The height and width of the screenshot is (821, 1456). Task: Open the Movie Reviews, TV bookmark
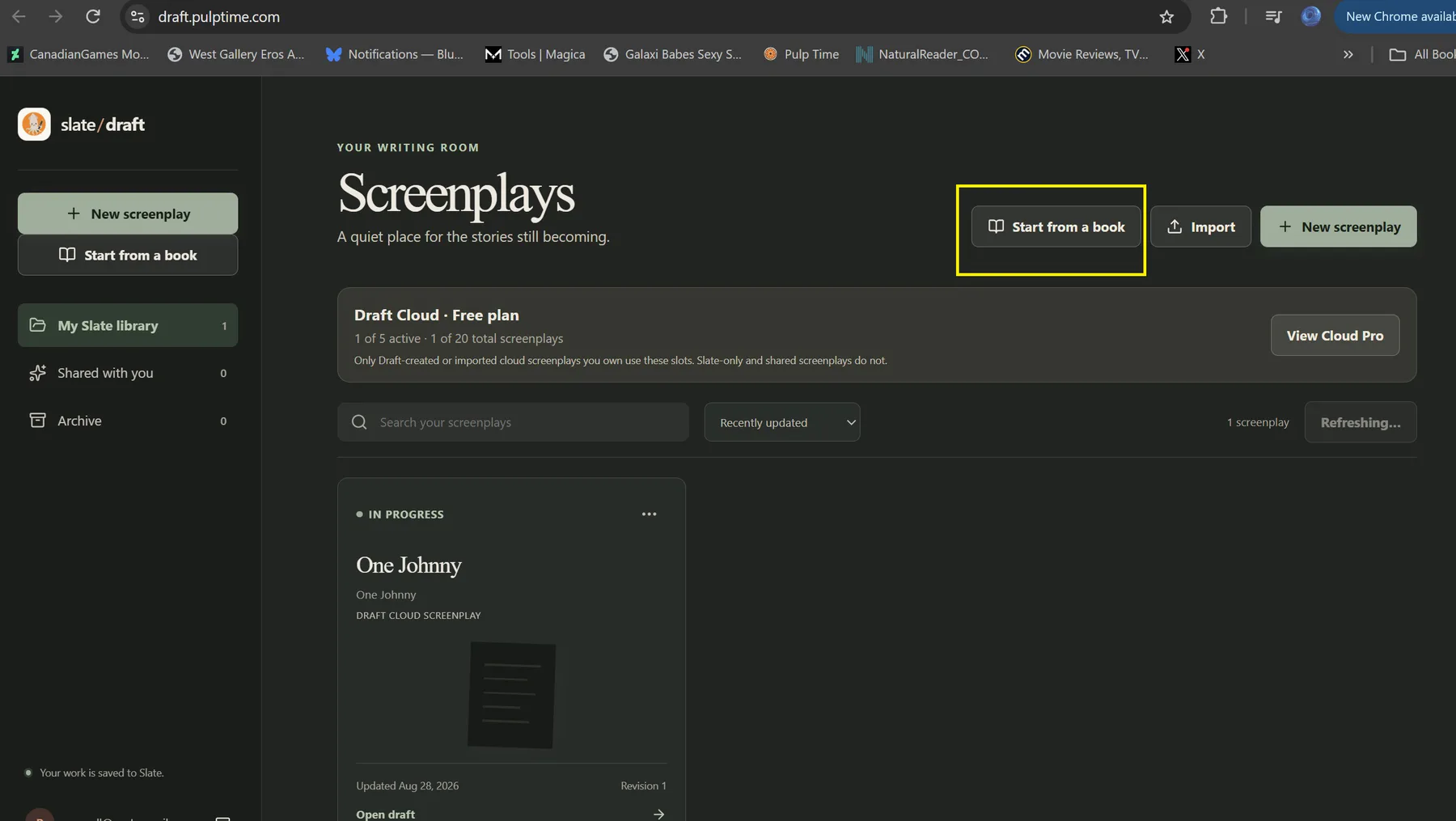pos(1081,54)
